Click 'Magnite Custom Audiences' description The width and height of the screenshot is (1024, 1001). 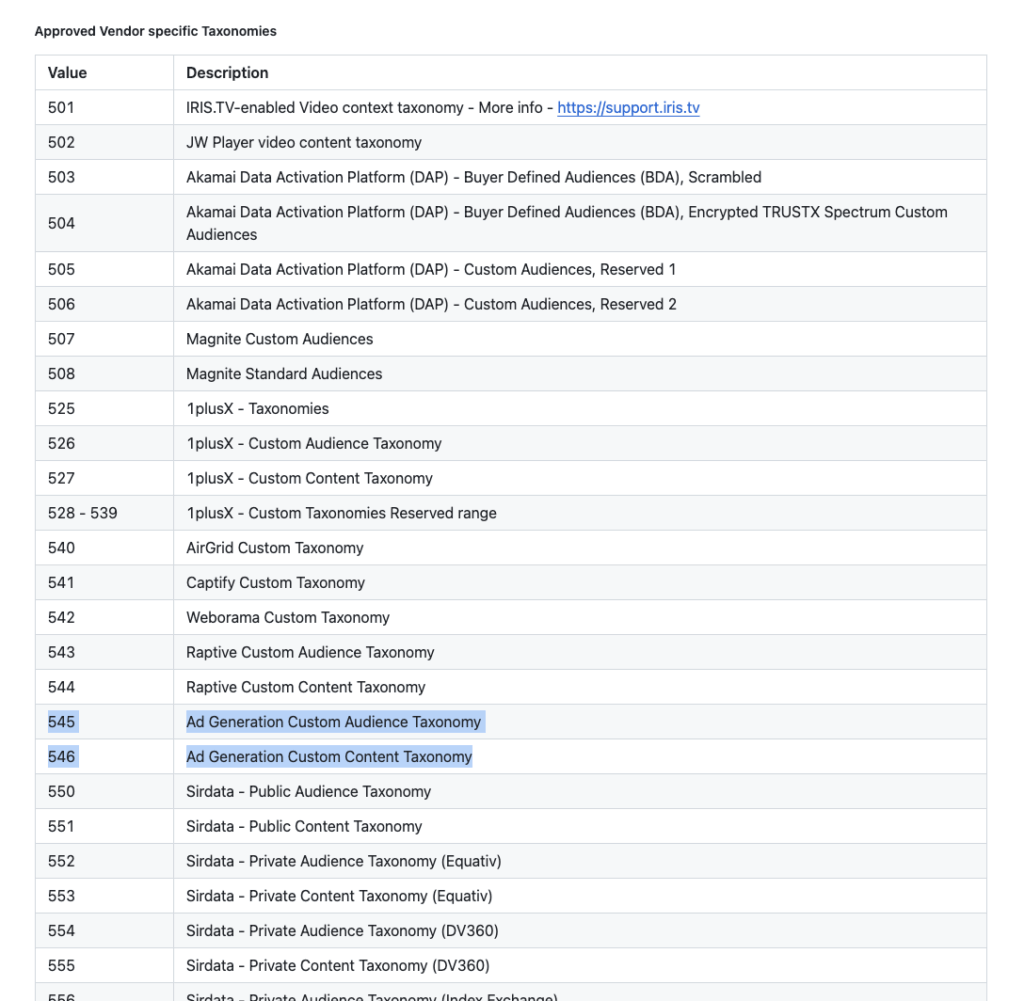pyautogui.click(x=279, y=339)
